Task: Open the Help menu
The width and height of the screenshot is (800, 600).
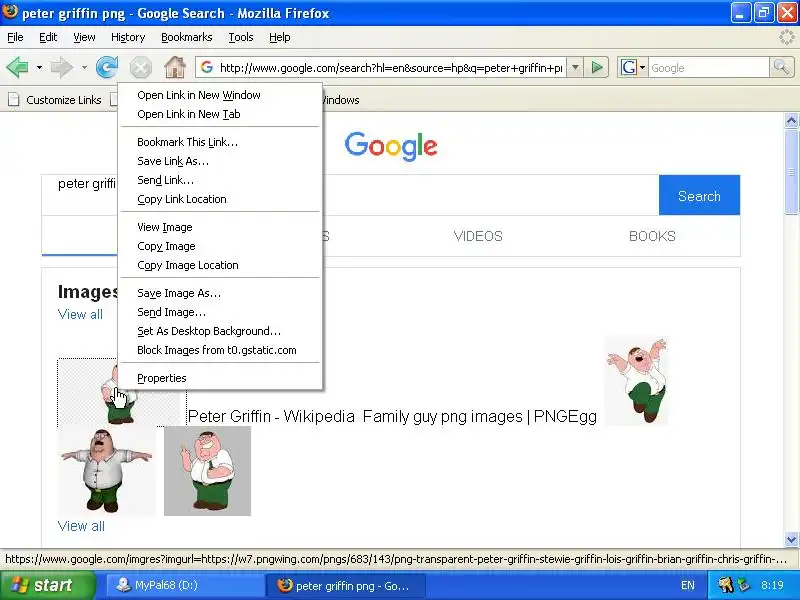Action: point(280,37)
